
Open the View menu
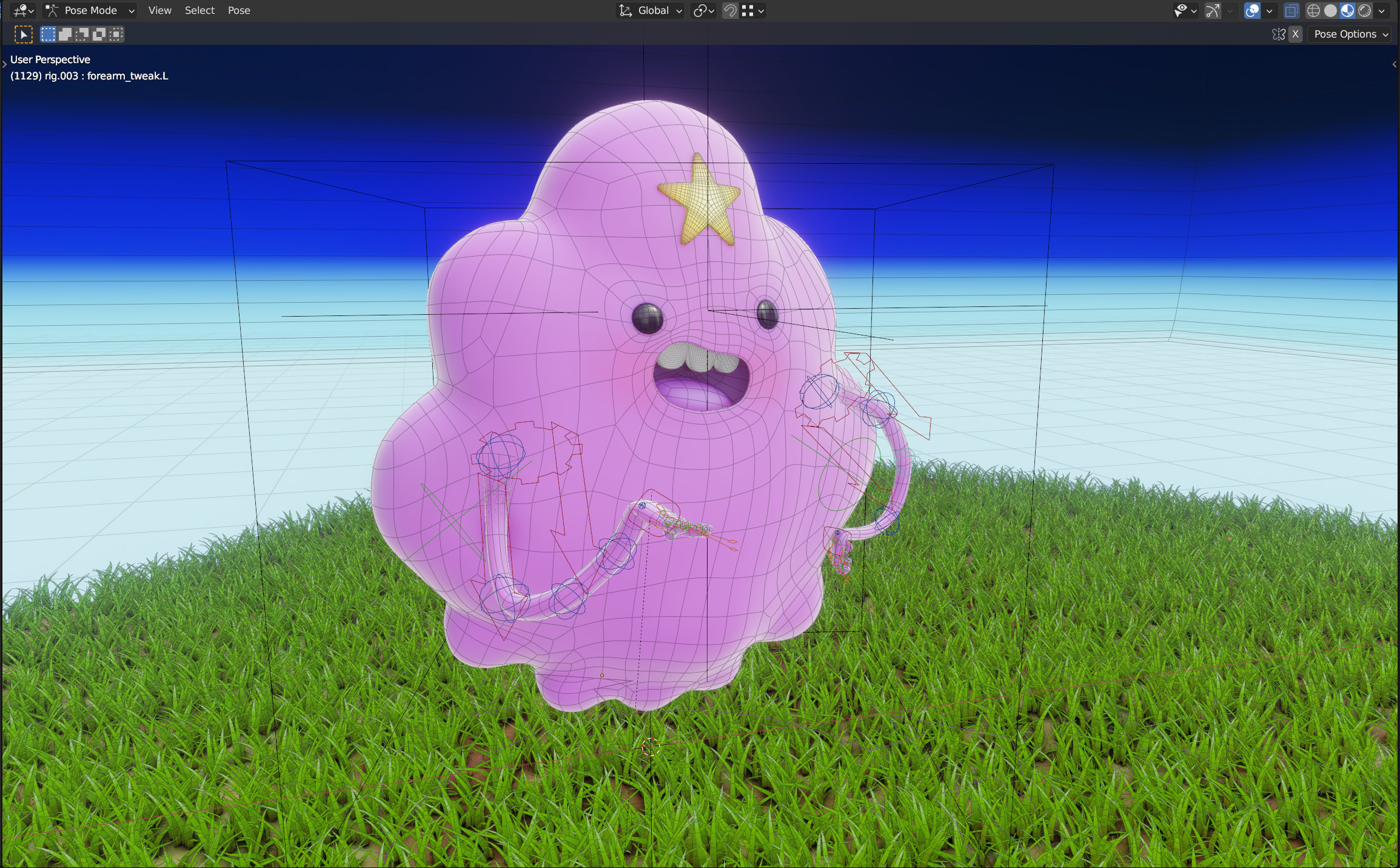click(159, 10)
